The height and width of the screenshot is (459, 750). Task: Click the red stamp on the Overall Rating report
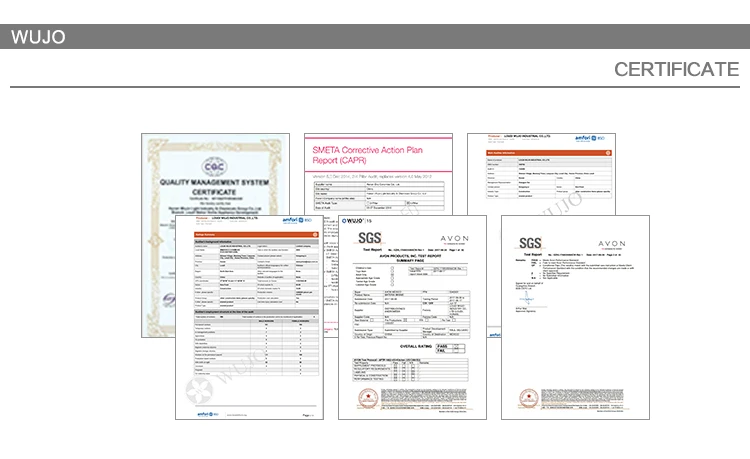[368, 399]
